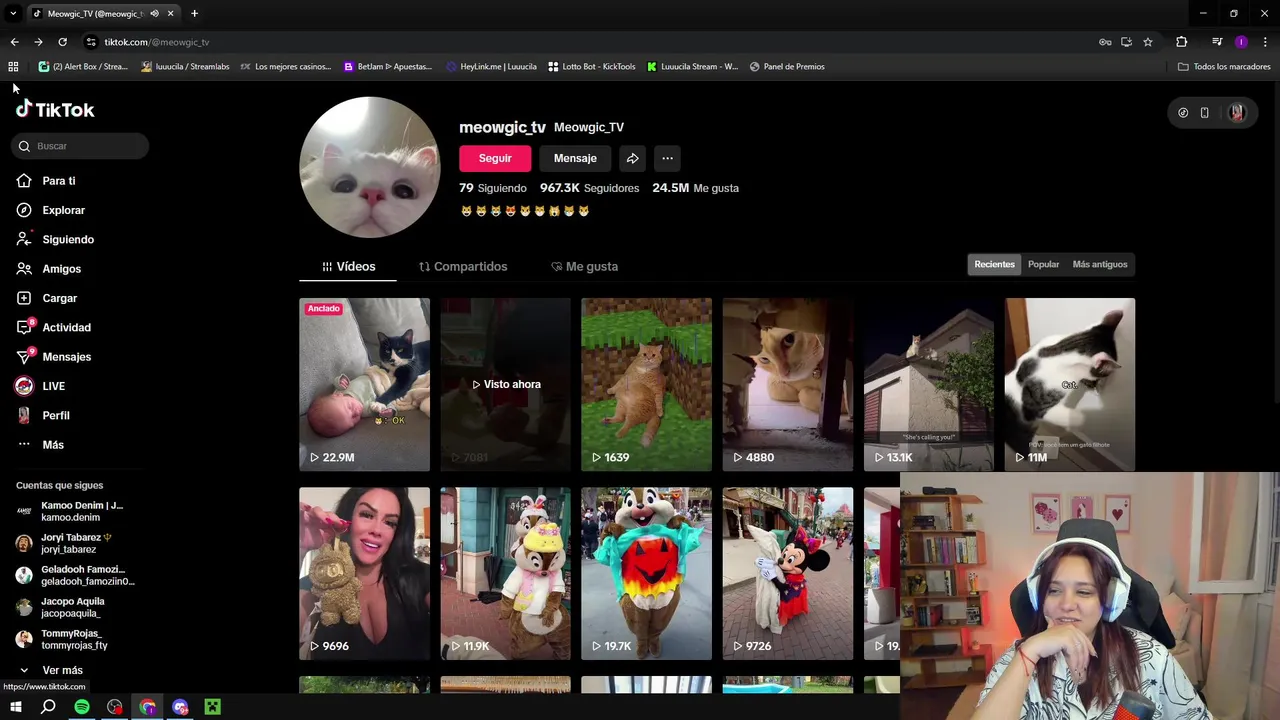
Task: Bookmark page with star icon
Action: (x=1148, y=42)
